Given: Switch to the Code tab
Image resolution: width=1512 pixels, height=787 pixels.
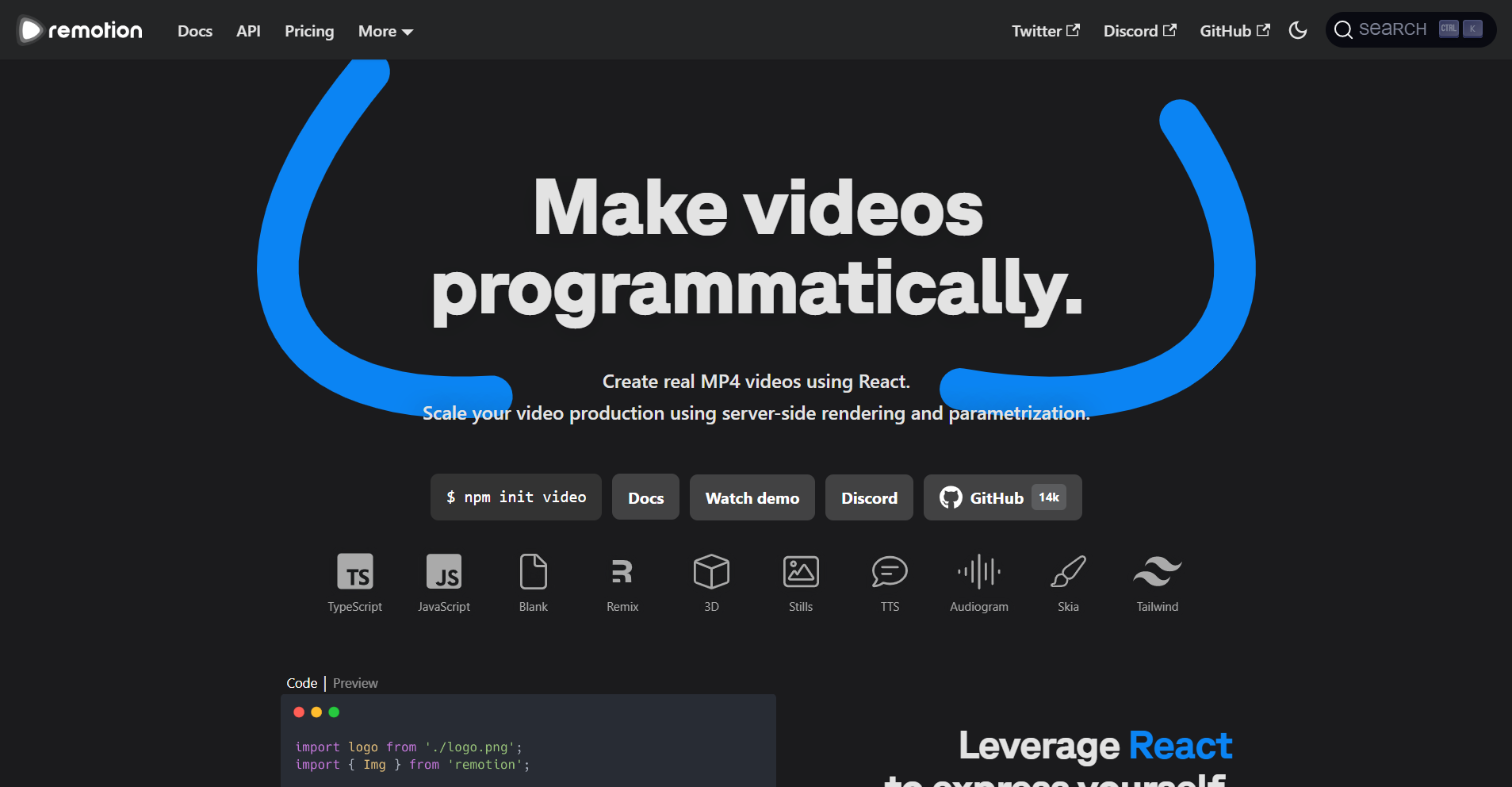Looking at the screenshot, I should tap(301, 683).
